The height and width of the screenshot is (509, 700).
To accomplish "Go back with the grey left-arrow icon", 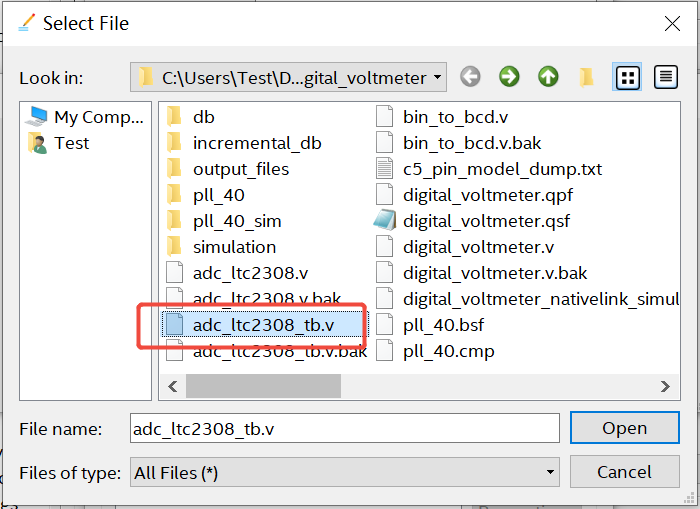I will click(x=470, y=77).
